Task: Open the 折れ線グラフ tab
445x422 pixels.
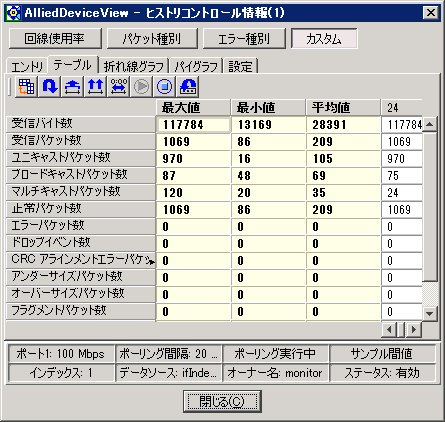Action: tap(134, 66)
